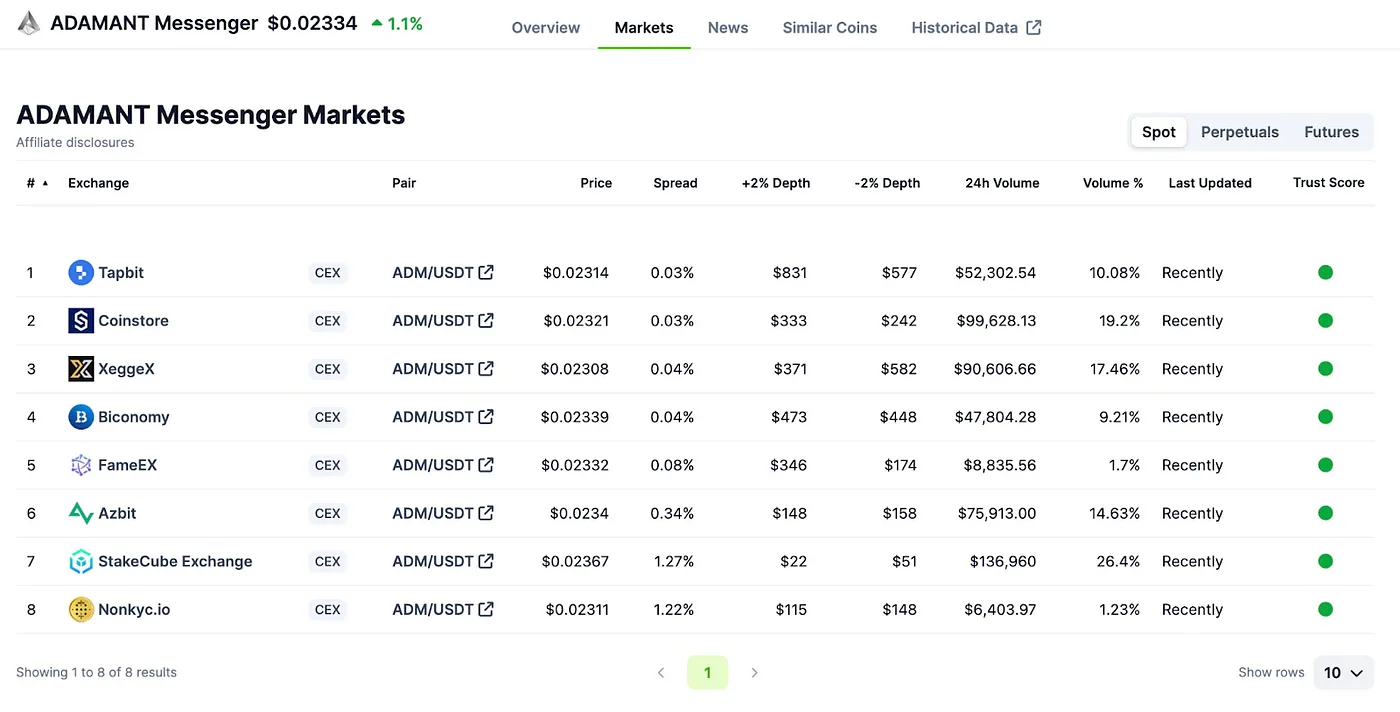Sort by 24h Volume column header
1400x712 pixels.
pyautogui.click(x=1002, y=183)
